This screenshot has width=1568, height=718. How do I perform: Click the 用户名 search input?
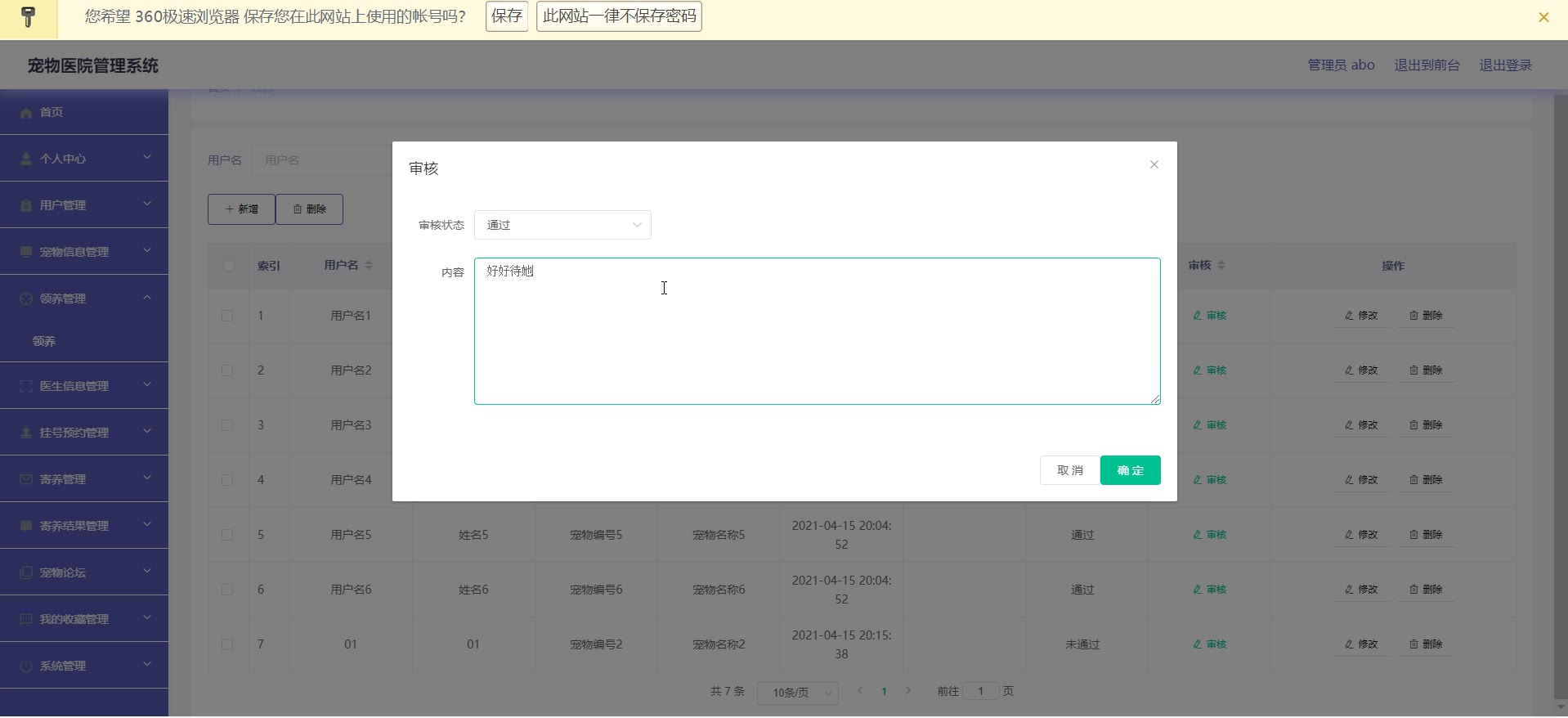point(322,160)
